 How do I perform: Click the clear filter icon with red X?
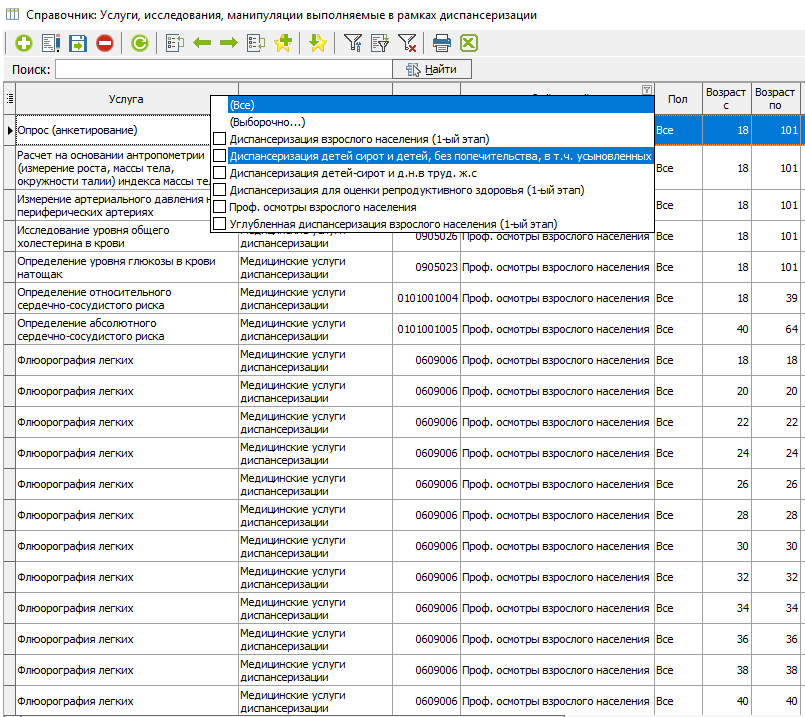(x=407, y=43)
